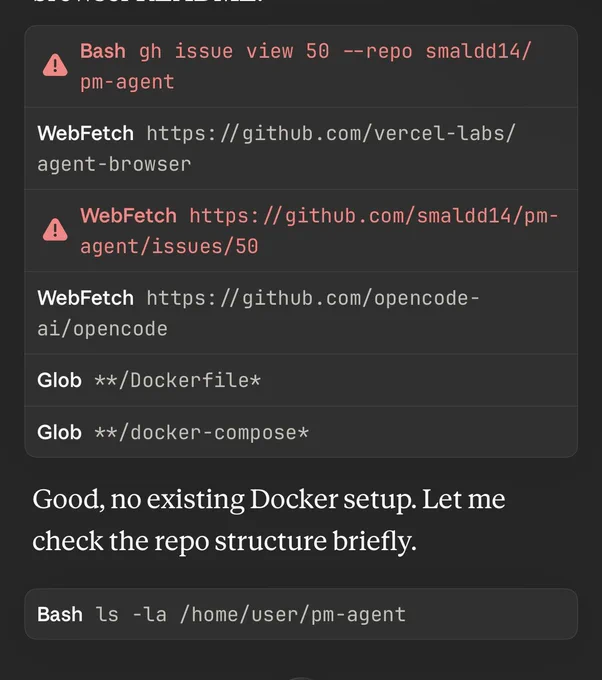Click the 'agent-browser' wrapped URL text
The height and width of the screenshot is (680, 602).
click(x=114, y=164)
